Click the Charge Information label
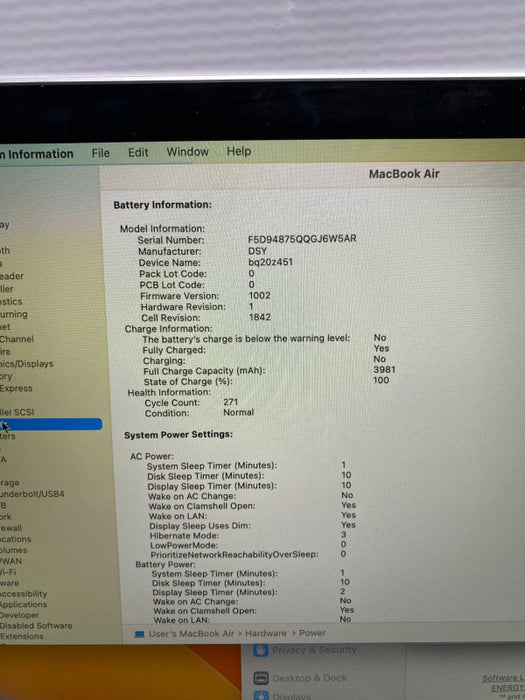The width and height of the screenshot is (525, 700). click(169, 329)
